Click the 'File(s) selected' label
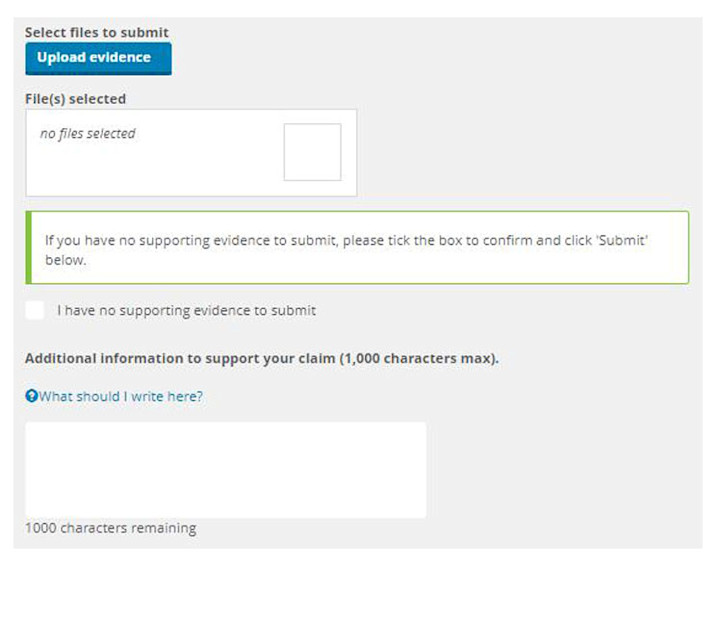The image size is (720, 643). (75, 99)
